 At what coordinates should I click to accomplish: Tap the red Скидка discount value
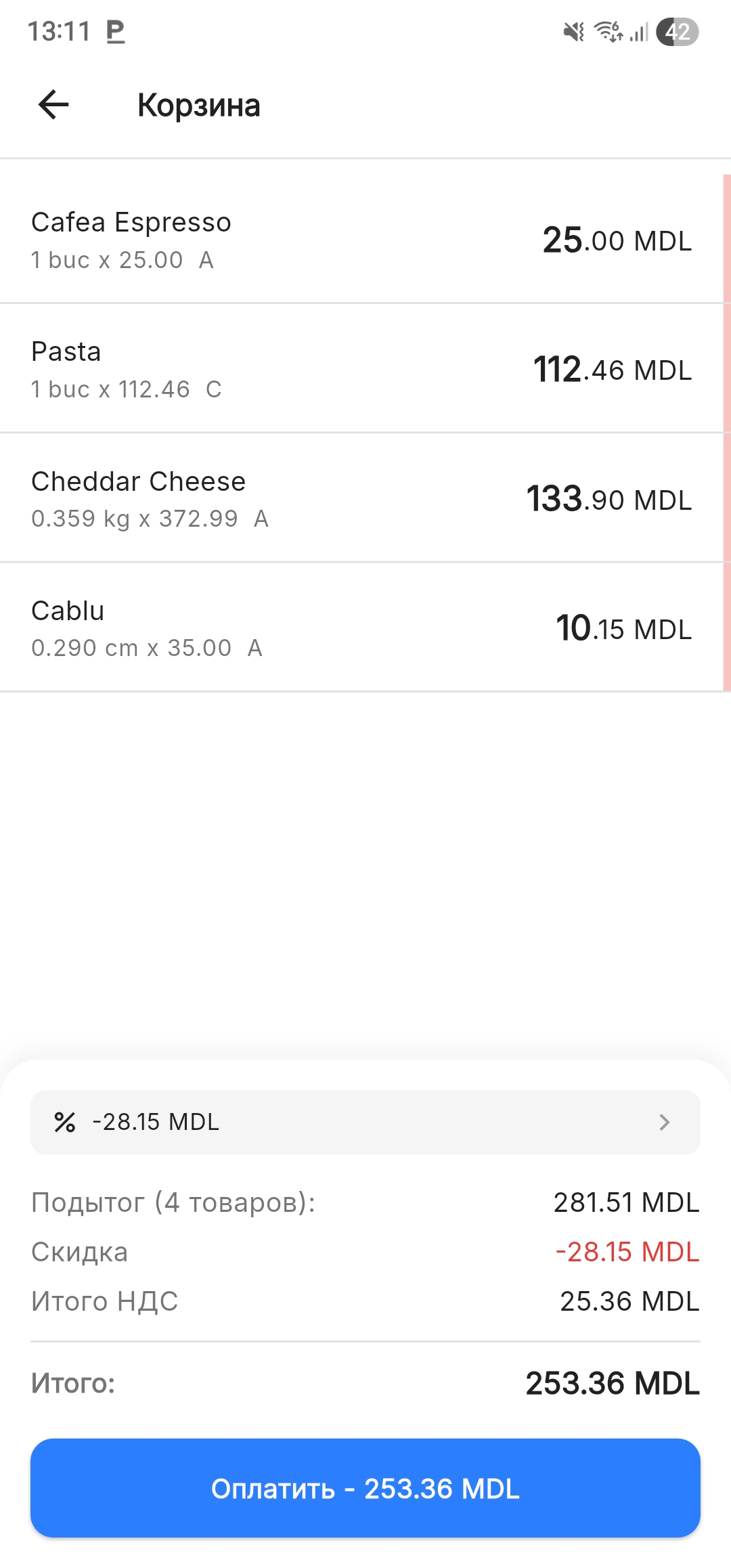627,1252
